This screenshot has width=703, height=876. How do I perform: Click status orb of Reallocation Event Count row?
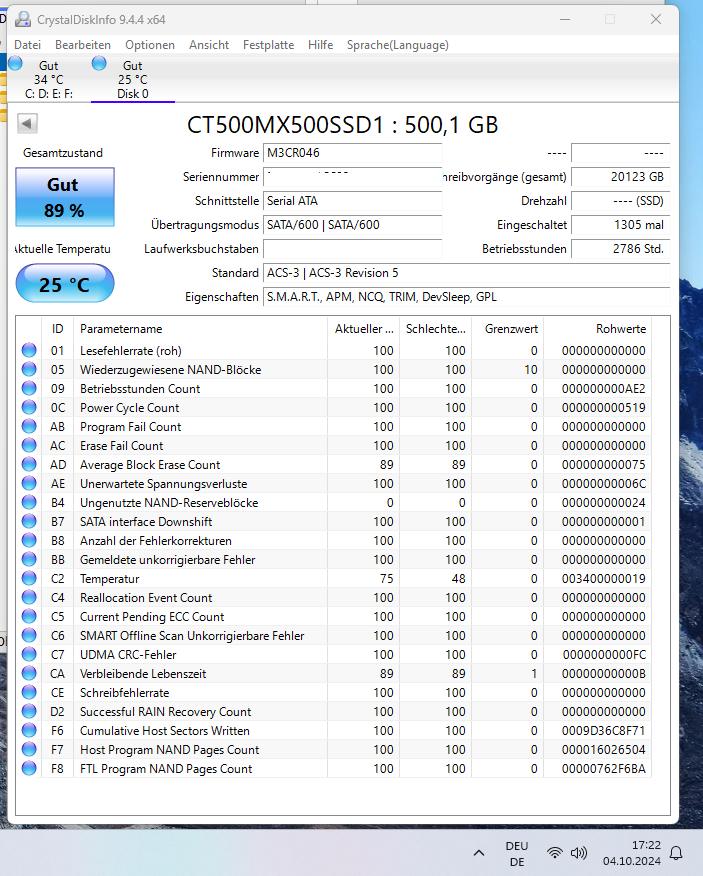point(29,597)
